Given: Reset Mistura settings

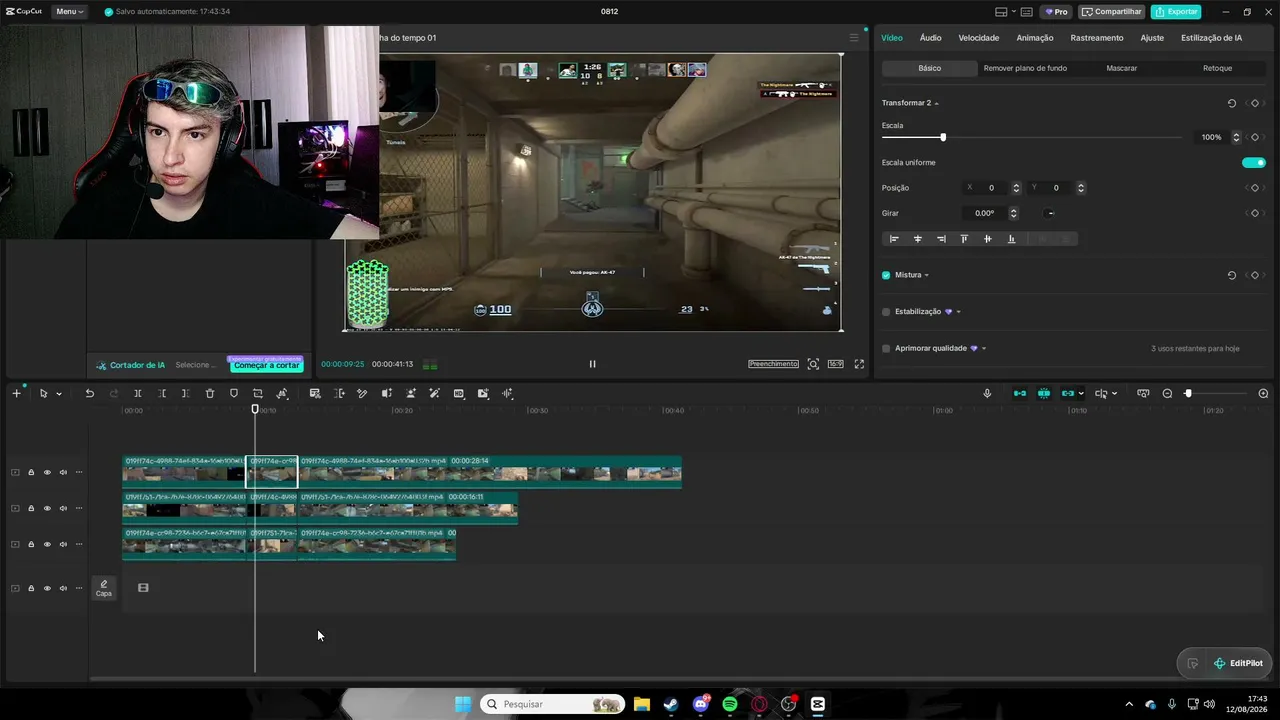Looking at the screenshot, I should [1232, 275].
